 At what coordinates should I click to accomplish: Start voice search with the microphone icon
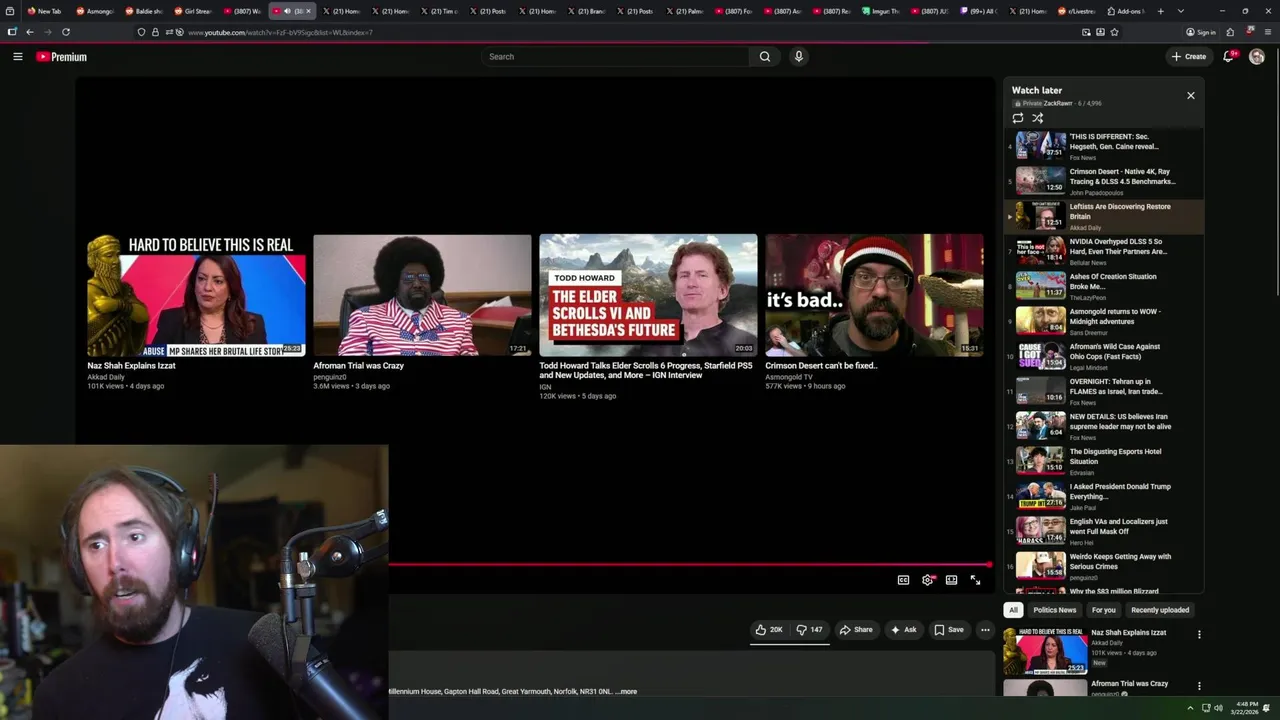pos(798,57)
